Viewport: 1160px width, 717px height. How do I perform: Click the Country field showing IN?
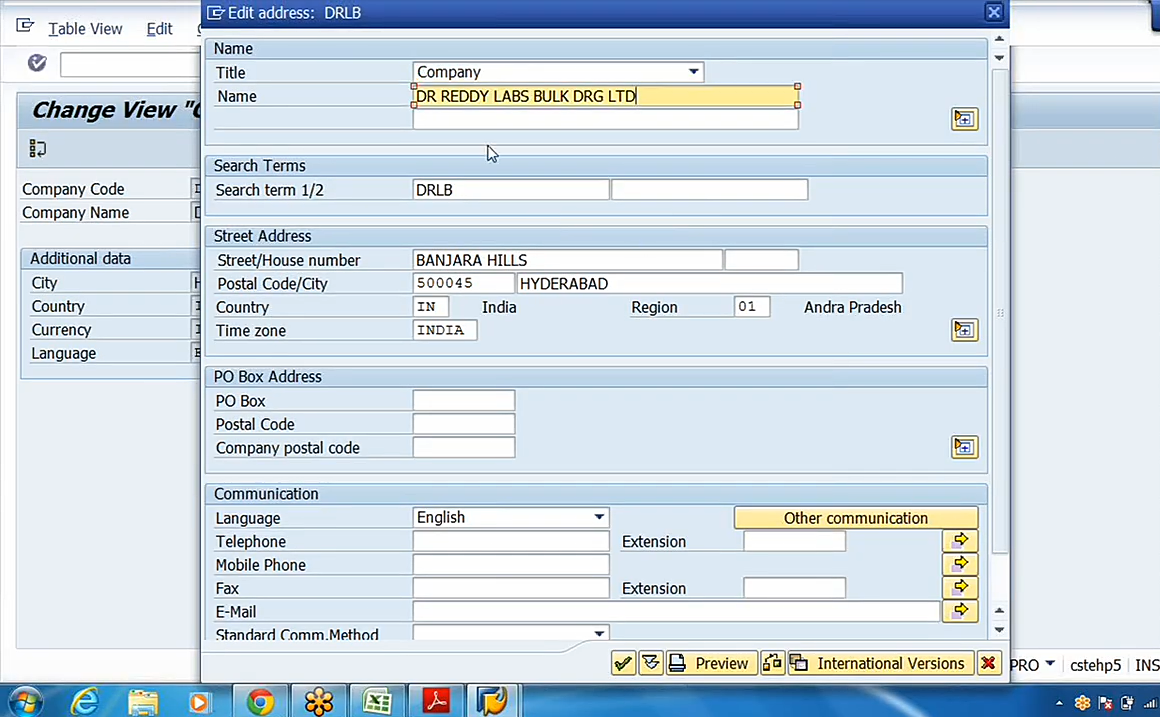[x=431, y=307]
